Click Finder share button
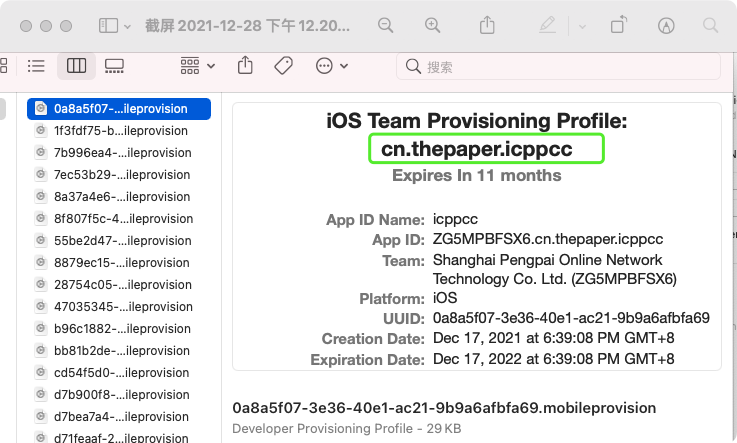 [245, 65]
